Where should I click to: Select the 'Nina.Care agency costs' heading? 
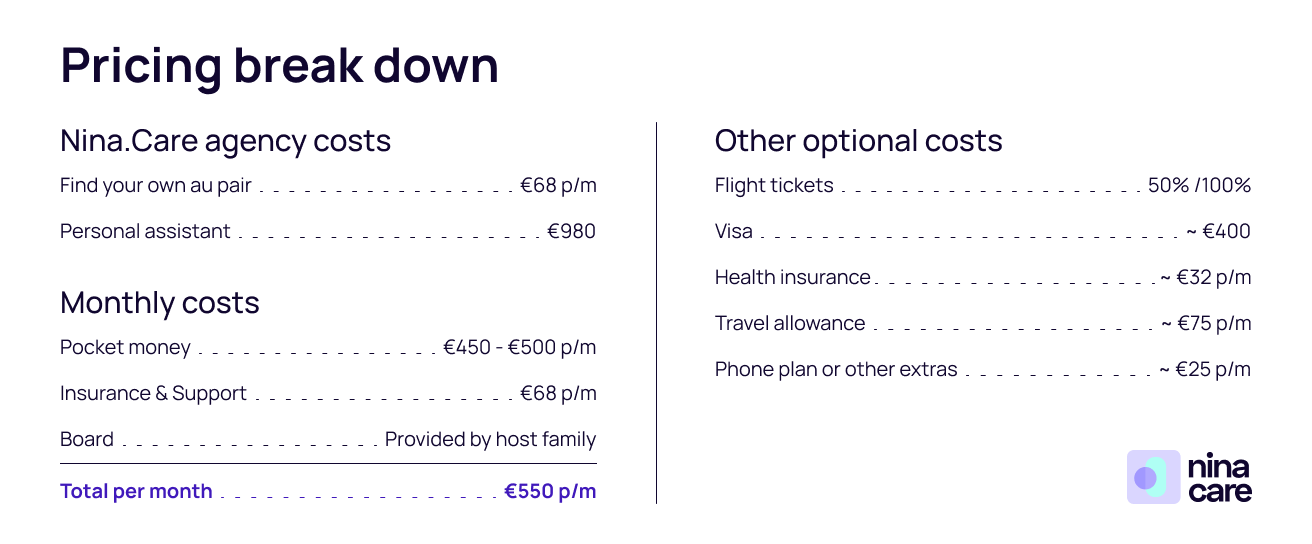pyautogui.click(x=225, y=141)
